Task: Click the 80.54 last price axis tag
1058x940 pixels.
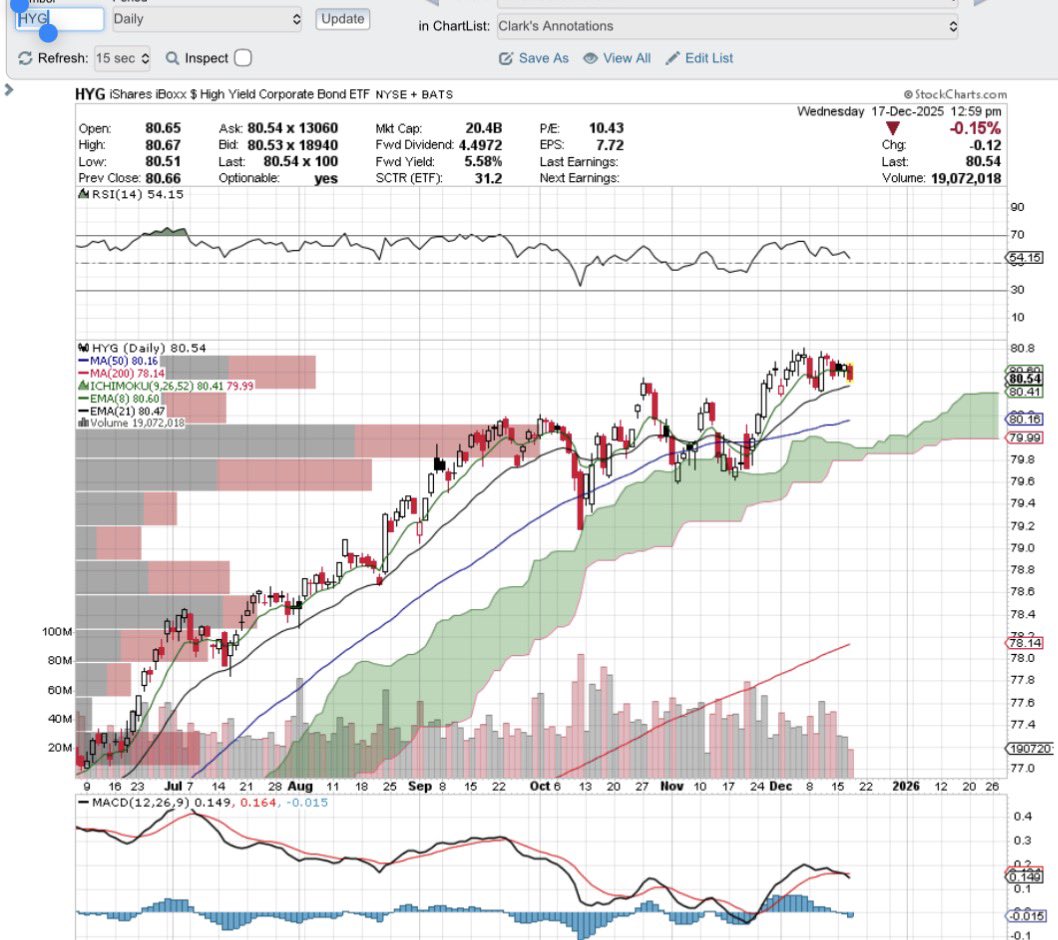Action: click(1024, 379)
